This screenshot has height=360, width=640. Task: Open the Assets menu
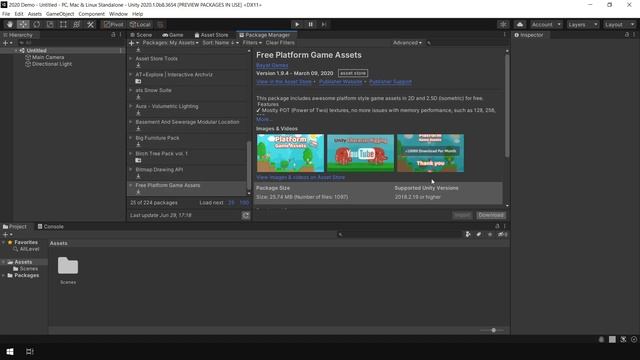(35, 14)
